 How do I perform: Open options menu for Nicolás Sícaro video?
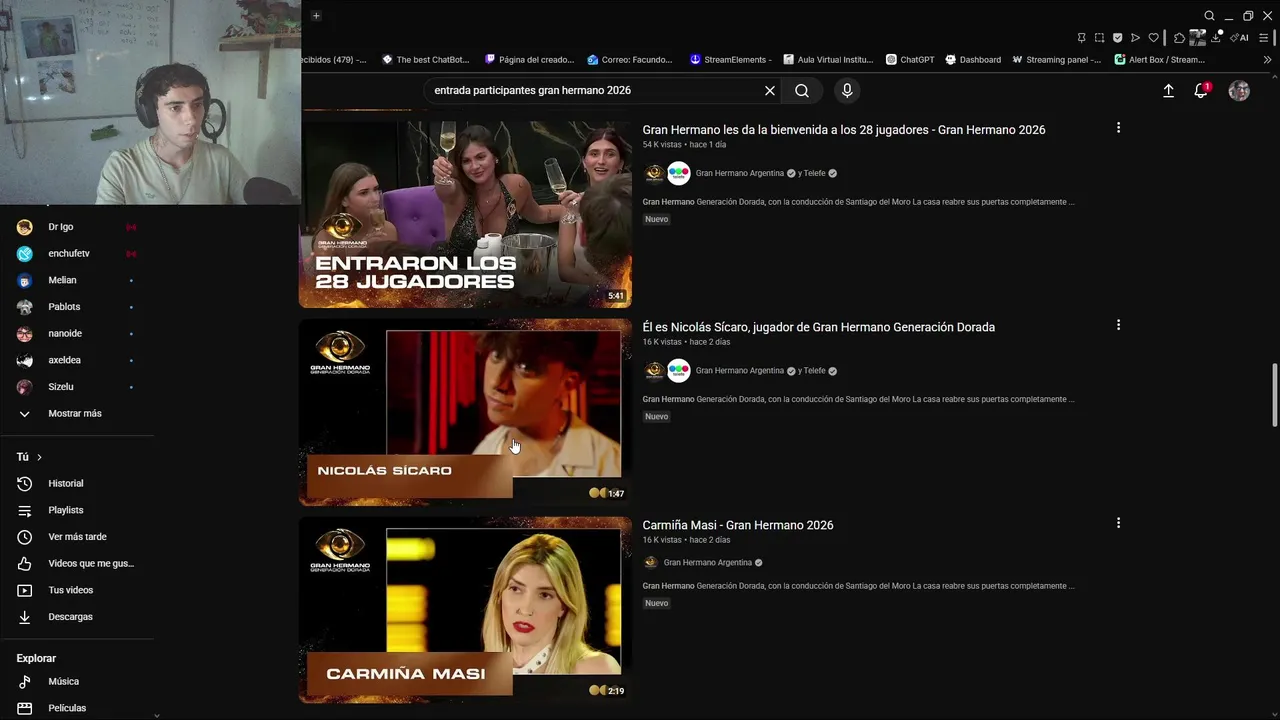1118,325
